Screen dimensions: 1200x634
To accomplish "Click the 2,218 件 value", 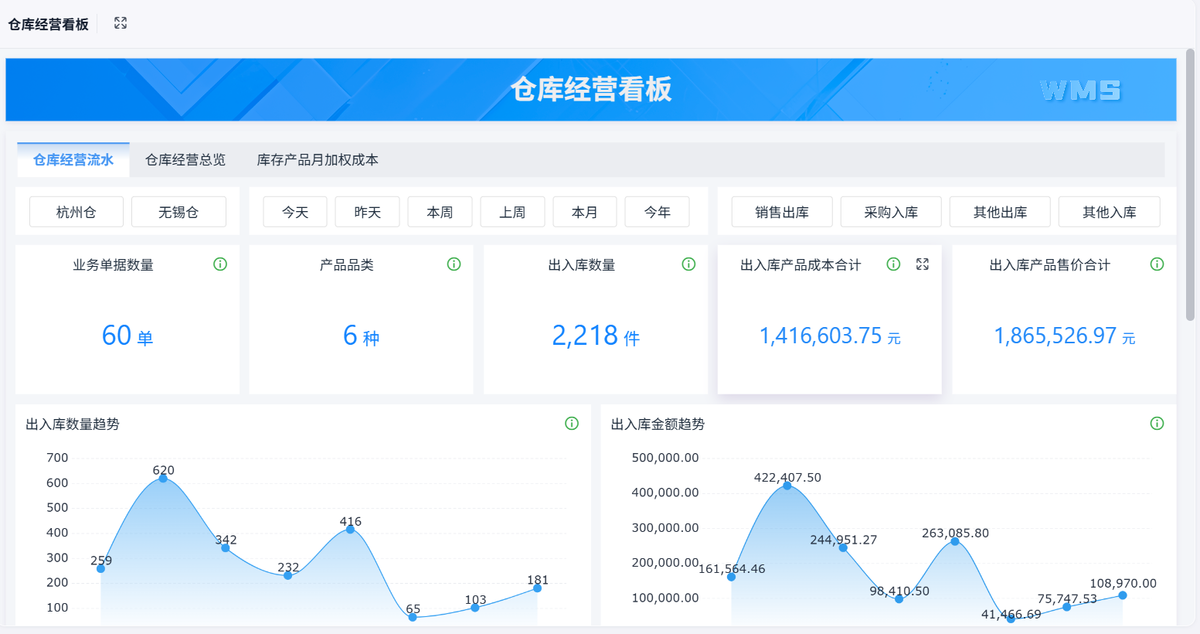I will pos(596,335).
